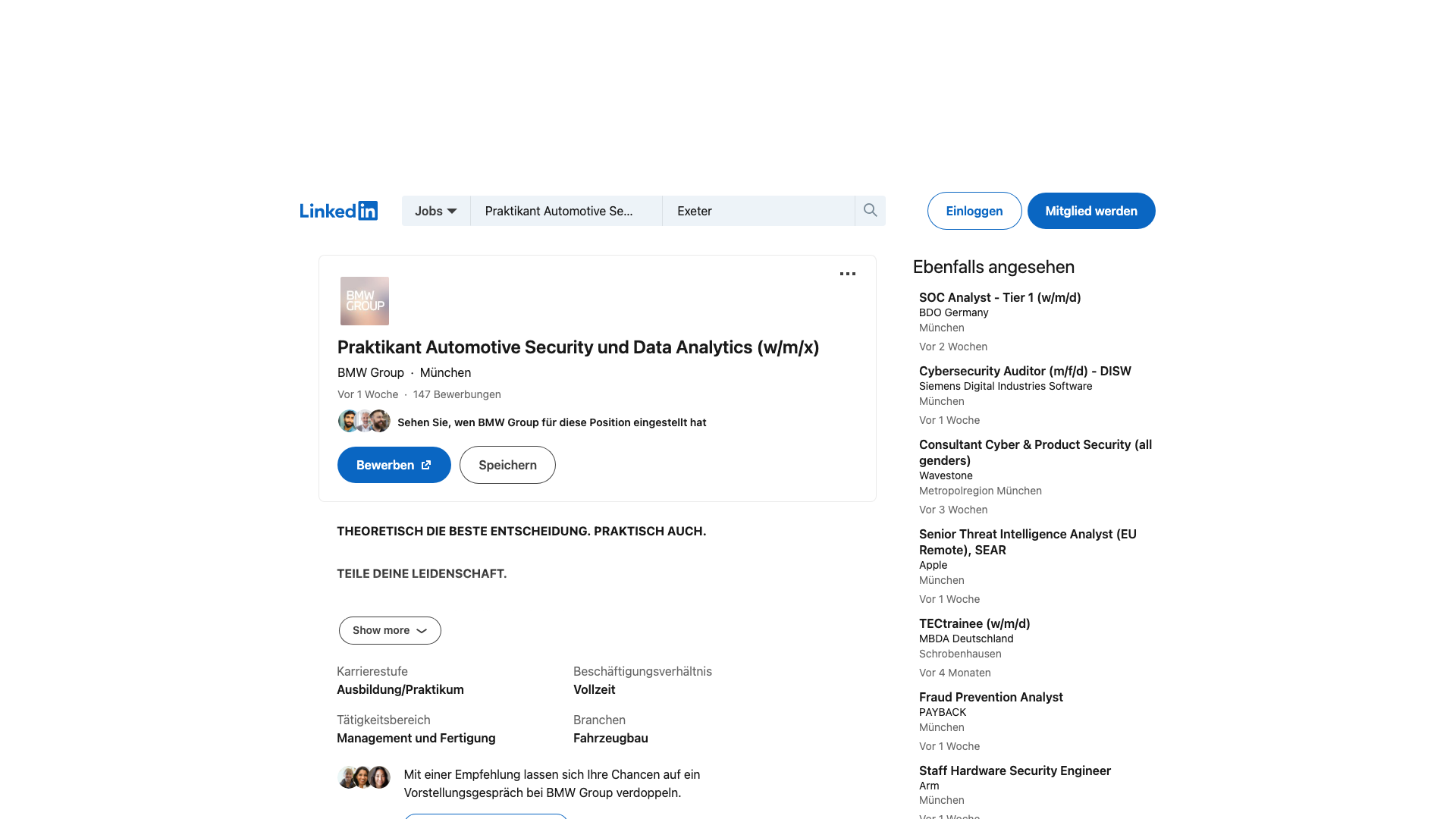Click 'TEILE DEINE LEIDENSCHAFT.' text
This screenshot has width=1456, height=819.
[422, 573]
